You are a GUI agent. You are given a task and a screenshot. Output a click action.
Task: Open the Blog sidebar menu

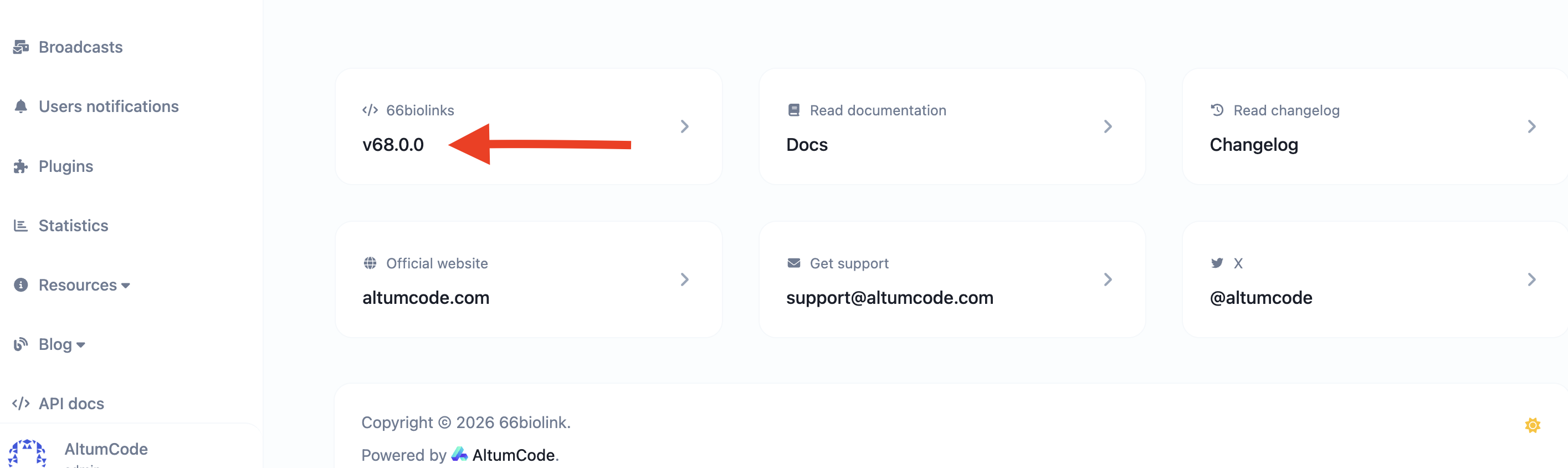[55, 344]
